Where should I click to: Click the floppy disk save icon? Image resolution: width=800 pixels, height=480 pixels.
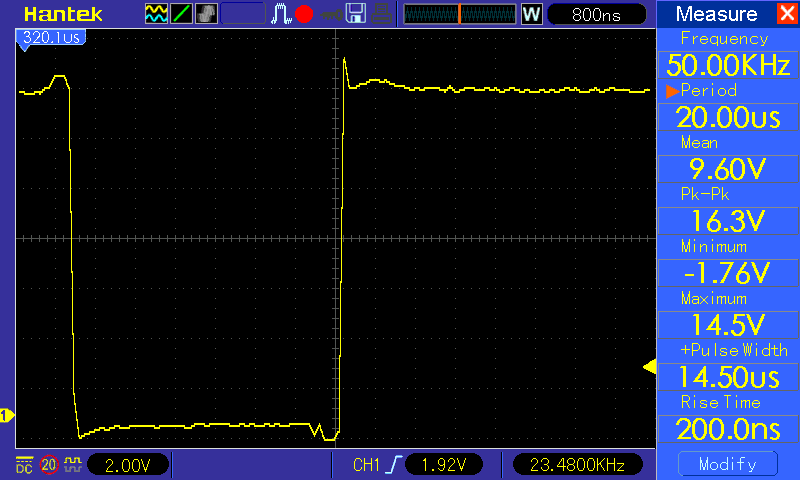(356, 14)
